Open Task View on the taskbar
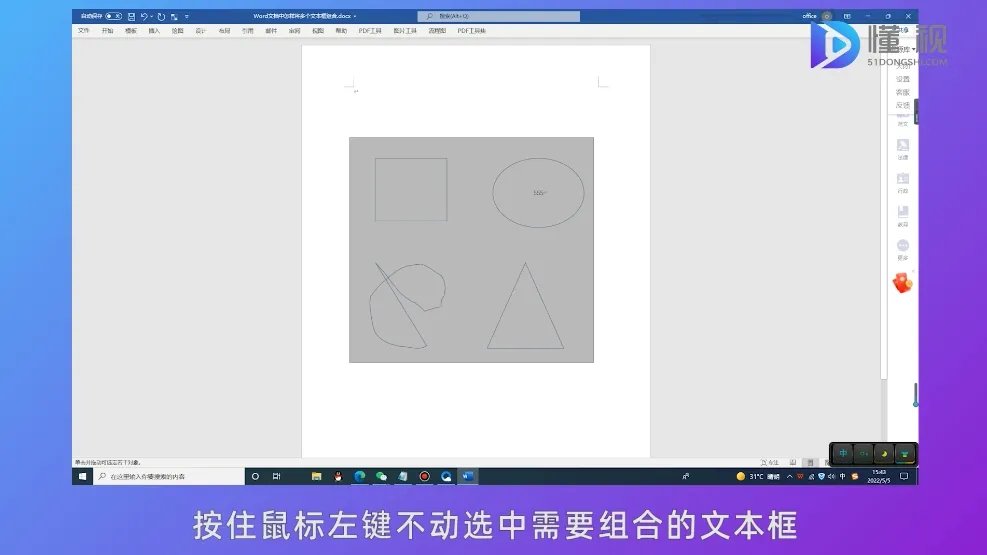The image size is (987, 555). coord(276,476)
